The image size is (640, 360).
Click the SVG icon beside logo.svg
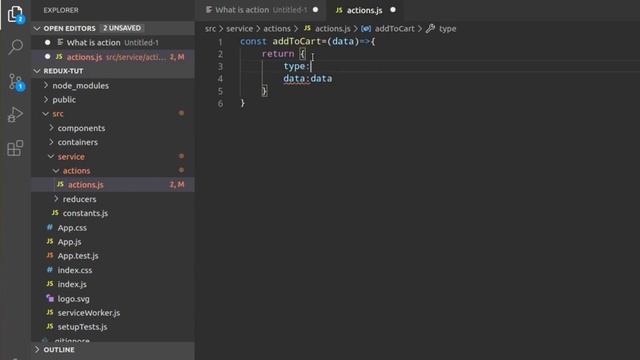point(50,298)
